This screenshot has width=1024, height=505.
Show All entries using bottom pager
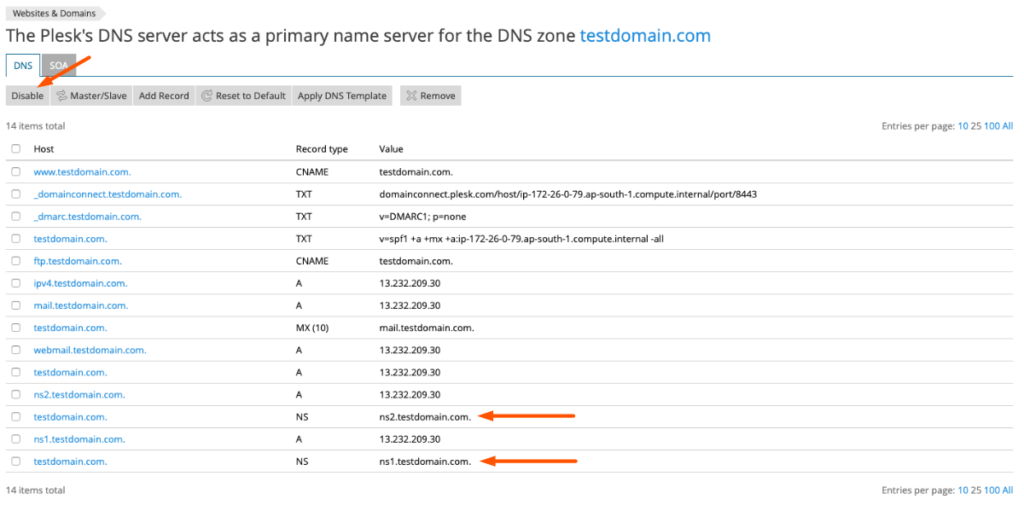1008,489
